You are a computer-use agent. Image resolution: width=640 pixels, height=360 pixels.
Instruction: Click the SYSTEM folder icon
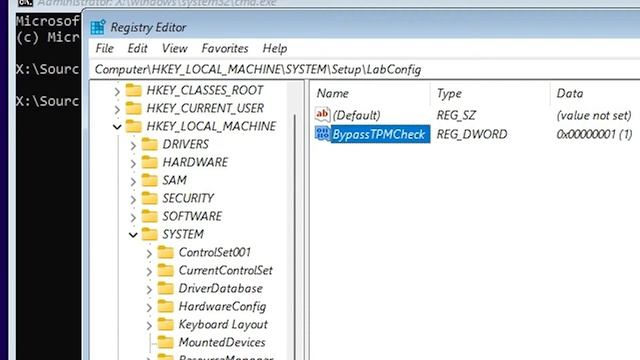pos(149,233)
